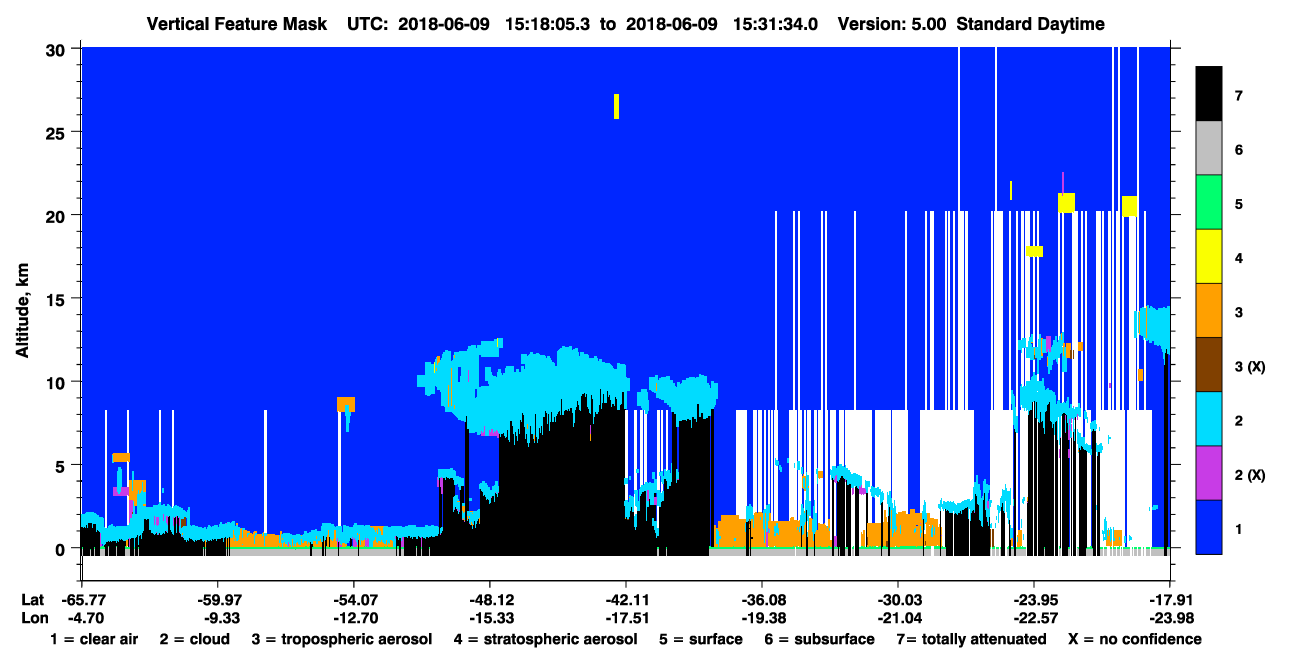
Task: Click the y-axis tick label 15
Action: point(57,299)
